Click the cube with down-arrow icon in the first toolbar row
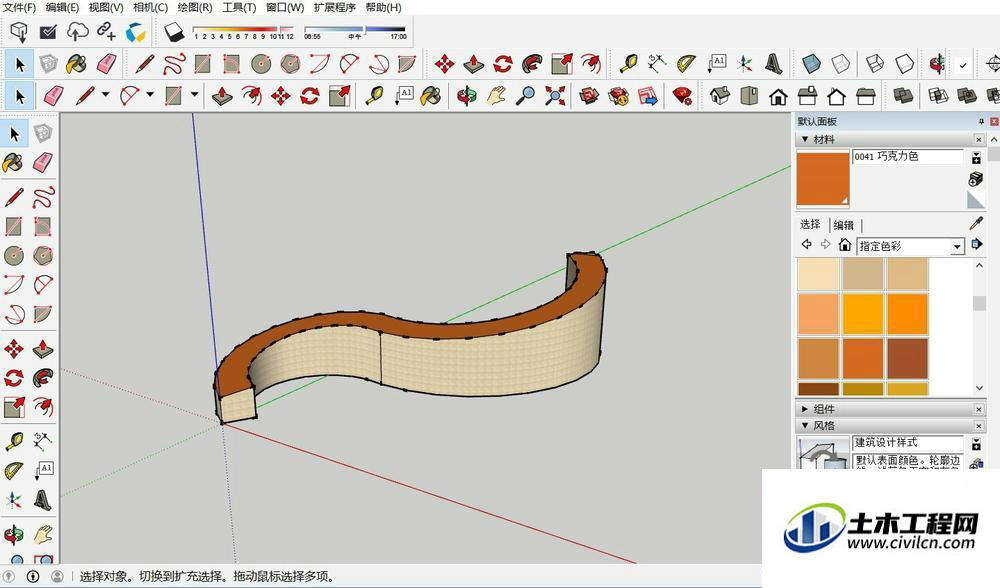The image size is (1000, 588). [19, 31]
